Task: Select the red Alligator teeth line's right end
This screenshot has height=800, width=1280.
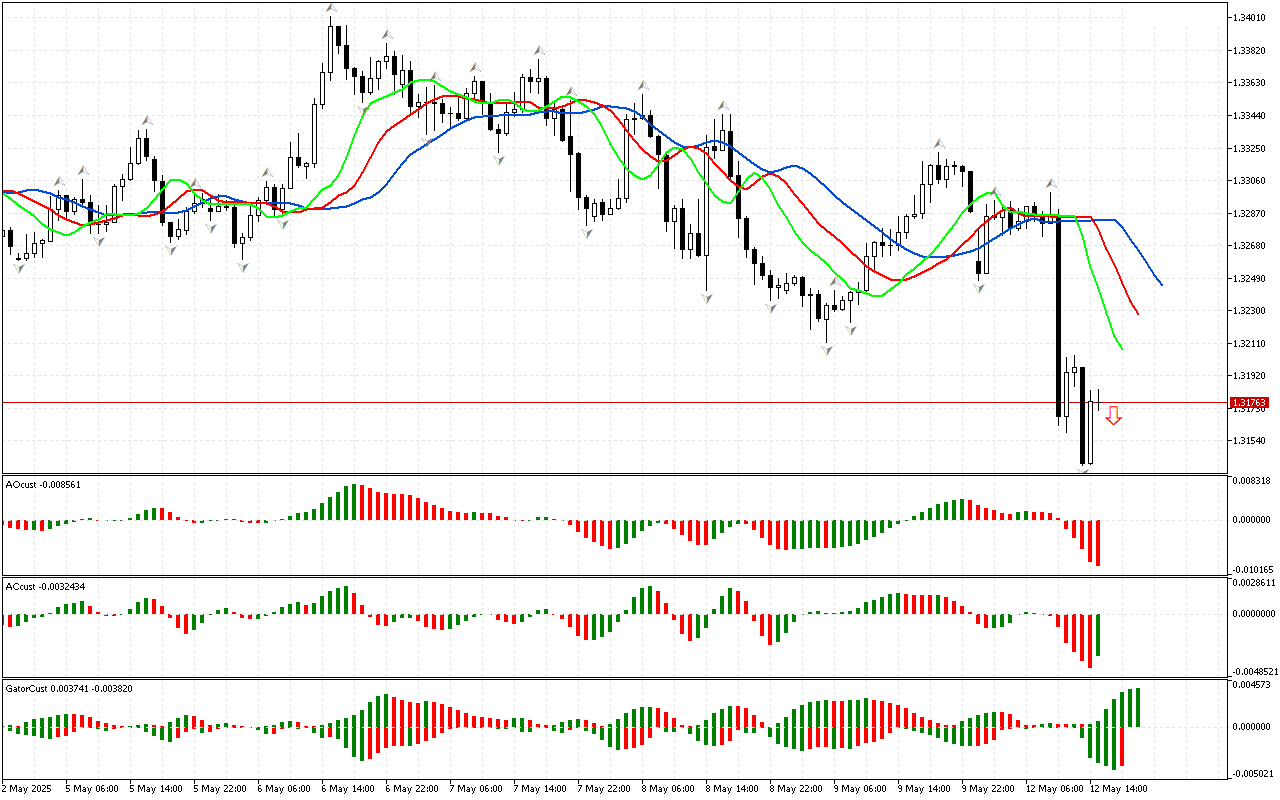Action: pos(1137,313)
